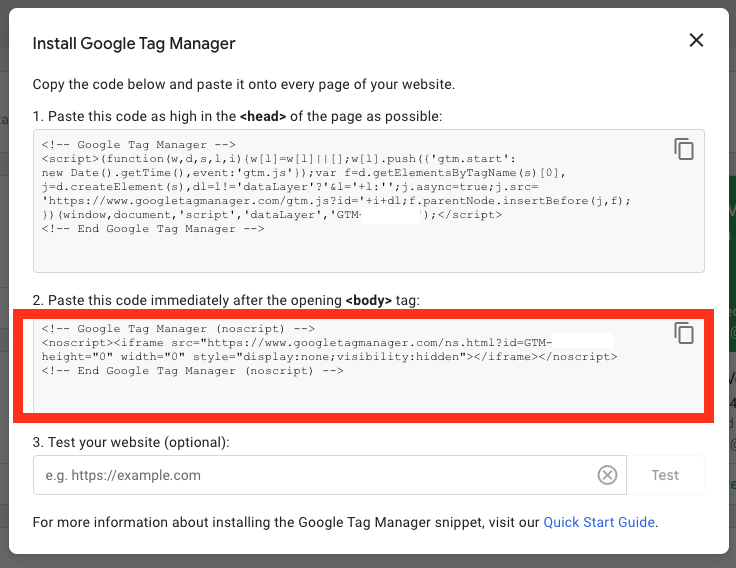Viewport: 736px width, 568px height.
Task: Click the '<!-- End Google Tag Manager -->' line
Action: click(x=153, y=229)
